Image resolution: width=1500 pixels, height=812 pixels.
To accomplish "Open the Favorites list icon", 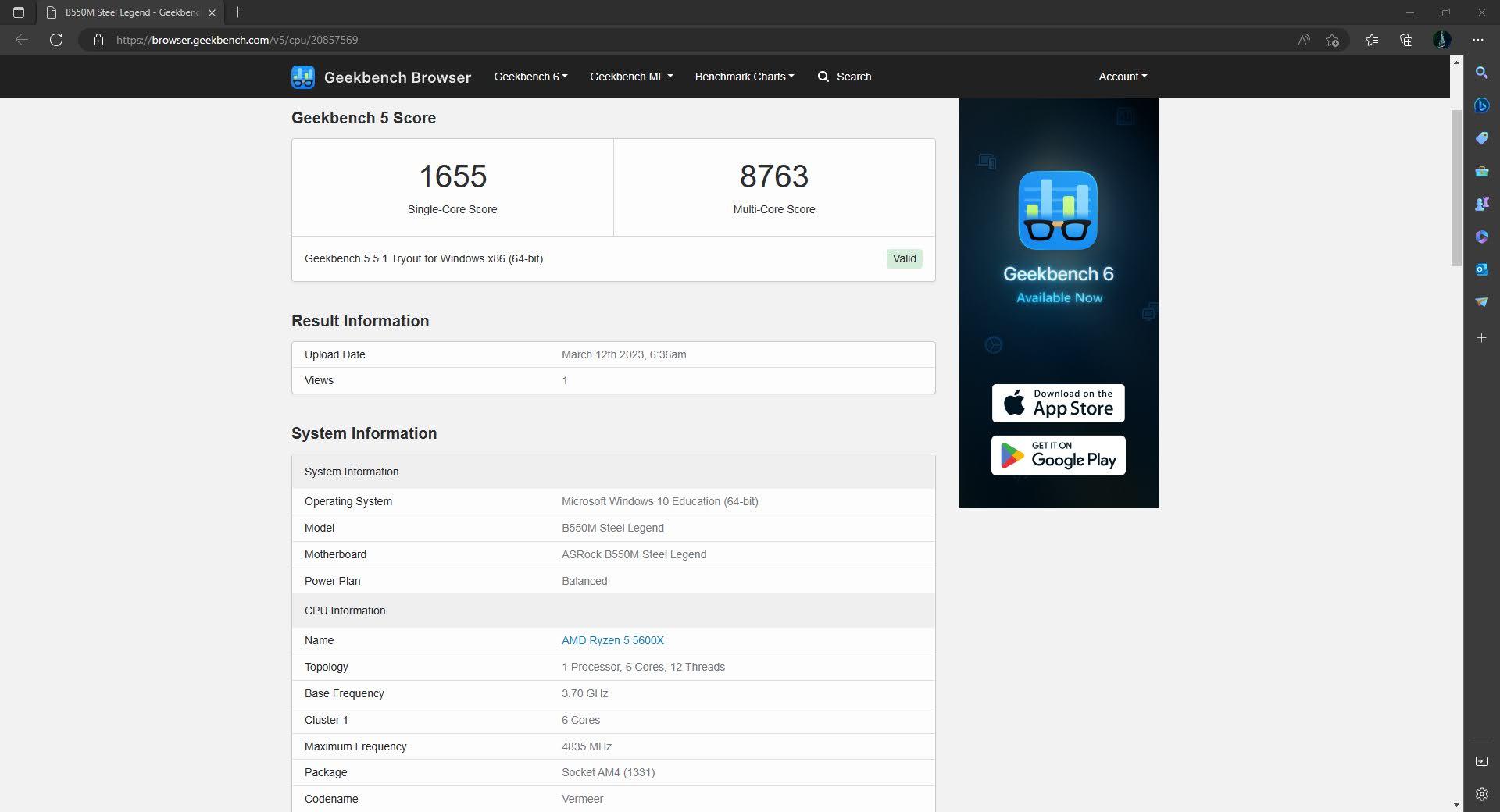I will point(1372,40).
